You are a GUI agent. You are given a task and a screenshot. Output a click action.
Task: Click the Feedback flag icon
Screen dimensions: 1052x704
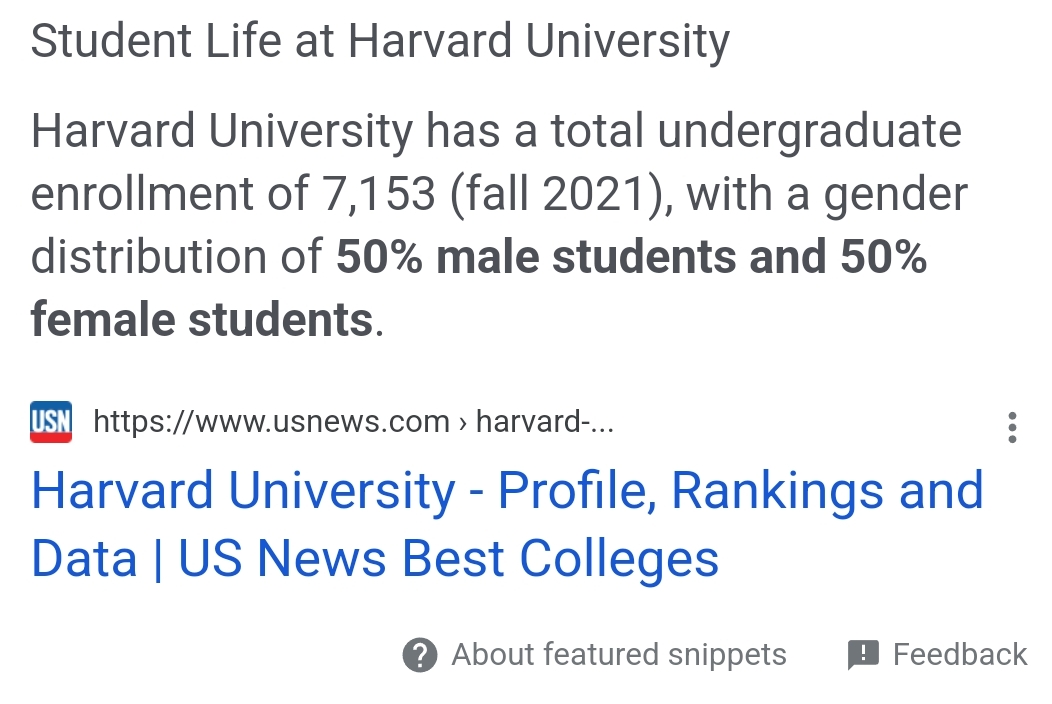point(862,655)
